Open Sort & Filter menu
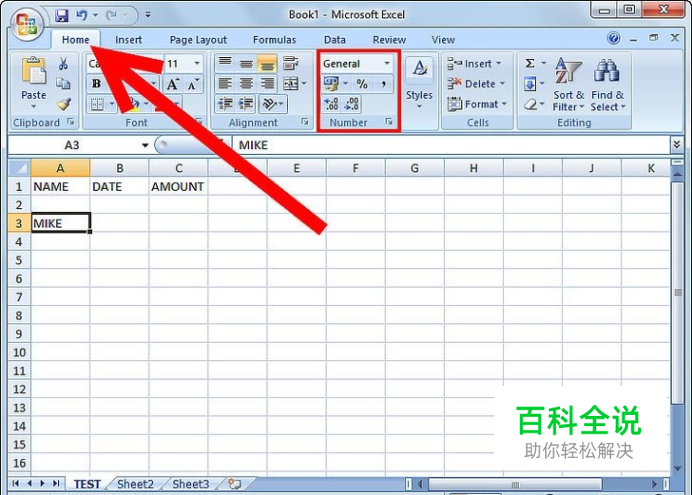692x495 pixels. (x=568, y=84)
